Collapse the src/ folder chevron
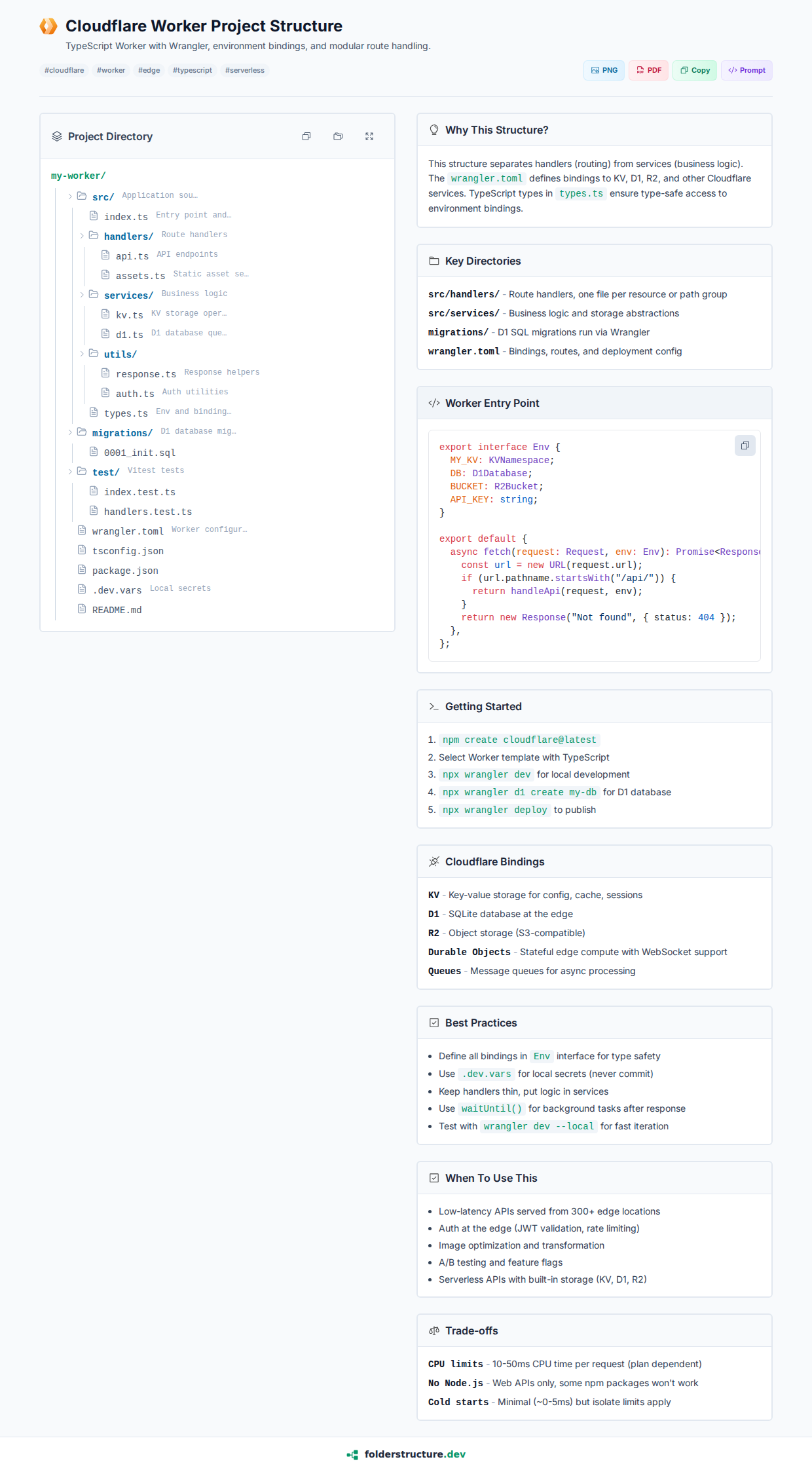The image size is (812, 1472). [x=70, y=197]
